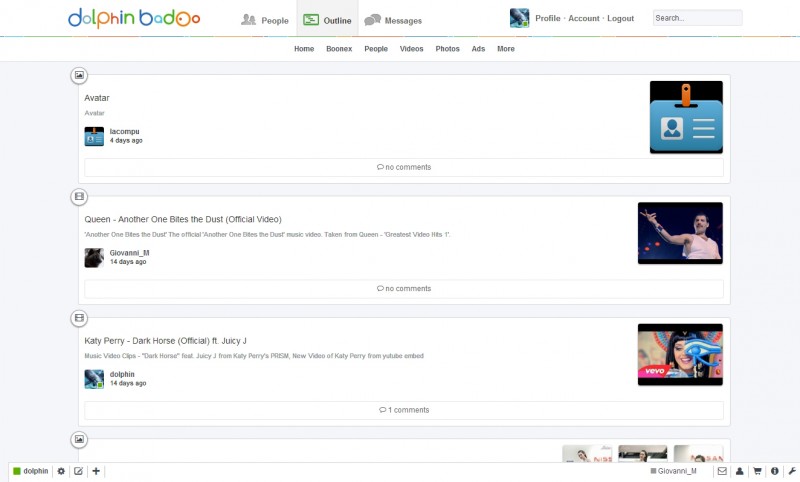The width and height of the screenshot is (800, 482).
Task: Open People in the submenu
Action: tap(376, 49)
